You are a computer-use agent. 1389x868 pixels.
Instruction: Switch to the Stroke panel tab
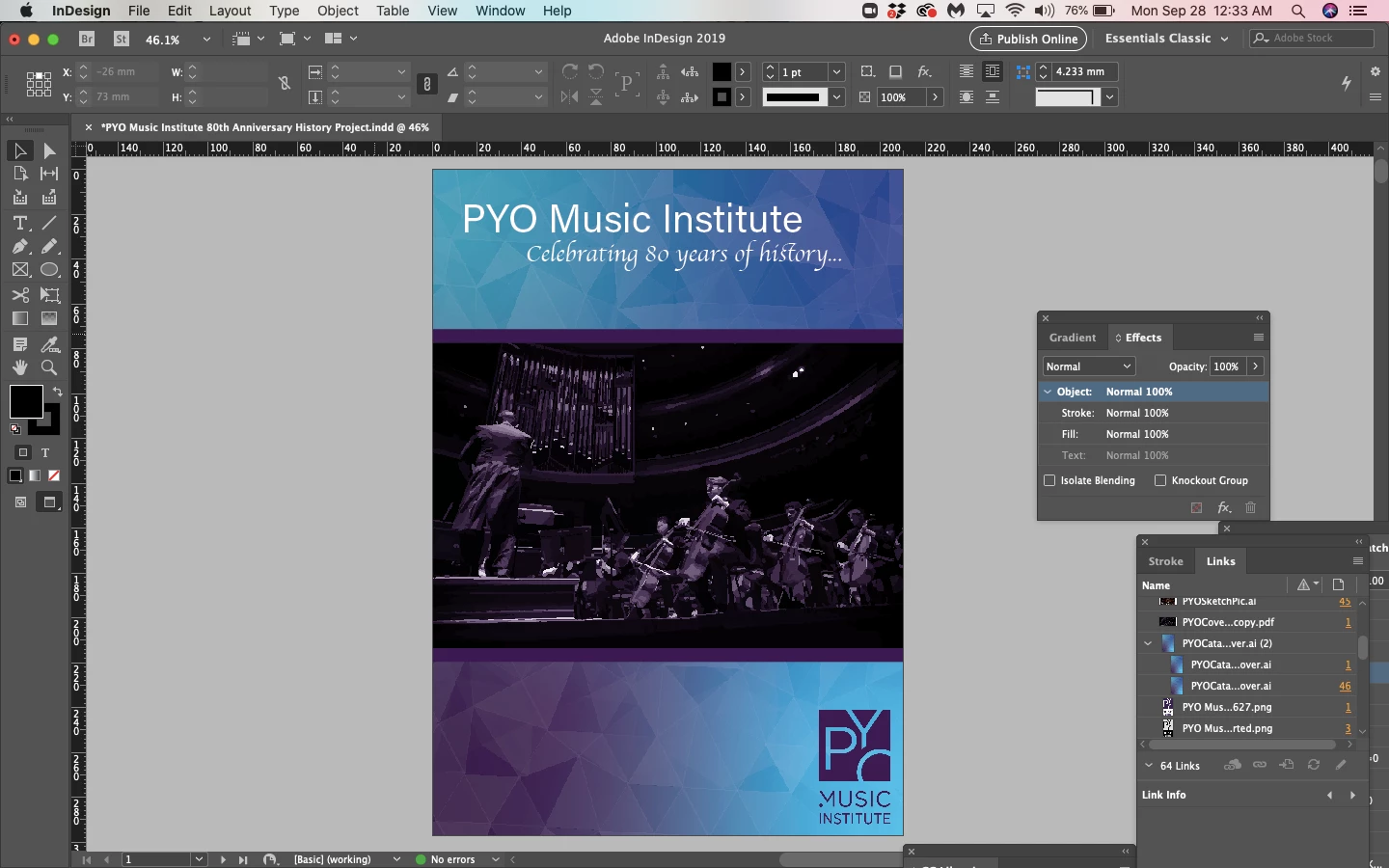[x=1165, y=561]
